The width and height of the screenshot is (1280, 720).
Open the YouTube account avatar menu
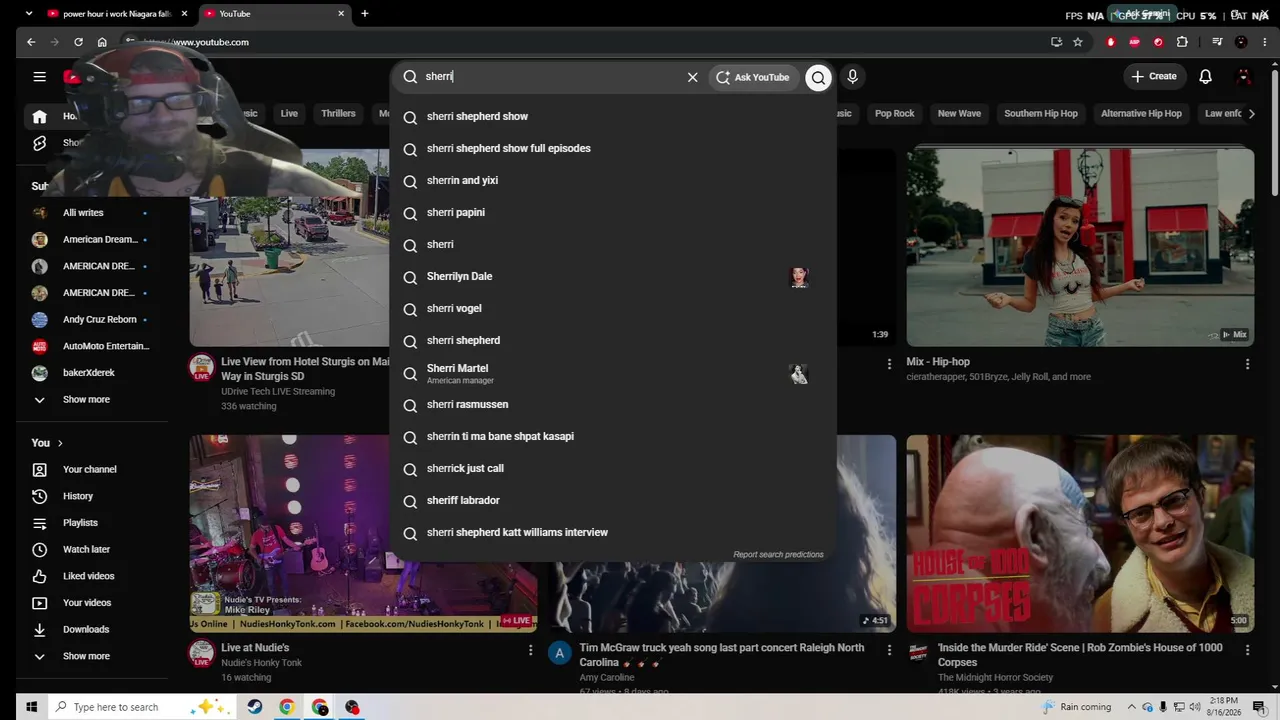pos(1244,76)
